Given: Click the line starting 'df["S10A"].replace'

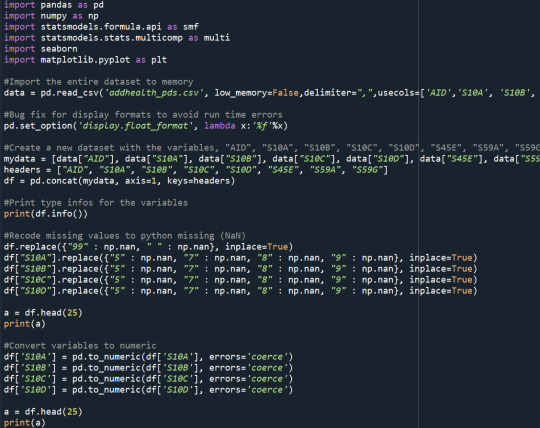Looking at the screenshot, I should [240, 258].
